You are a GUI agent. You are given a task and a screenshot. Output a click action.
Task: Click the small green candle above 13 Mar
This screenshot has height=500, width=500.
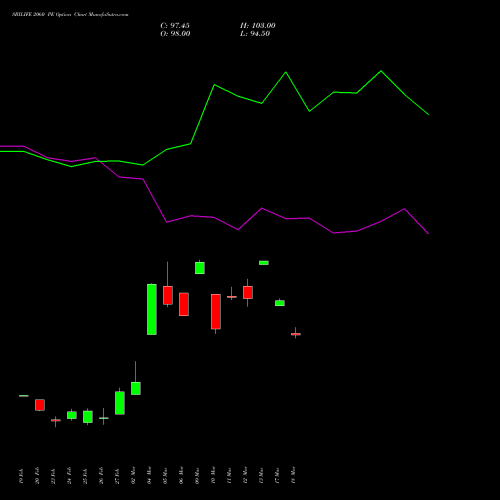click(264, 263)
